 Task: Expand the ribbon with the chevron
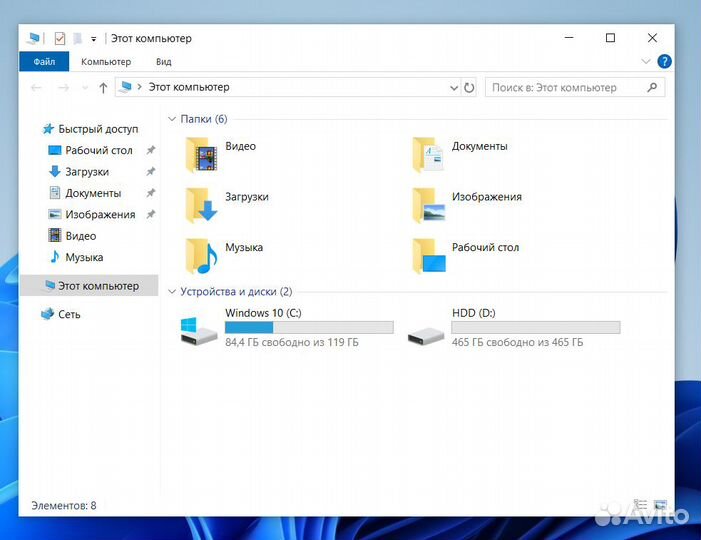[646, 61]
